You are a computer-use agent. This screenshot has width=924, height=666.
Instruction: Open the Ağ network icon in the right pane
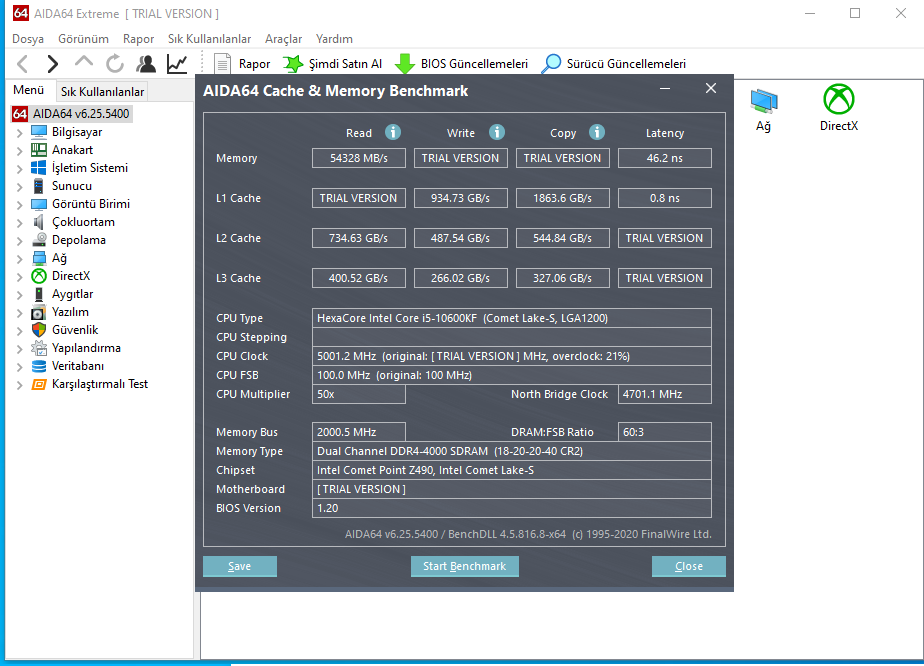[764, 100]
